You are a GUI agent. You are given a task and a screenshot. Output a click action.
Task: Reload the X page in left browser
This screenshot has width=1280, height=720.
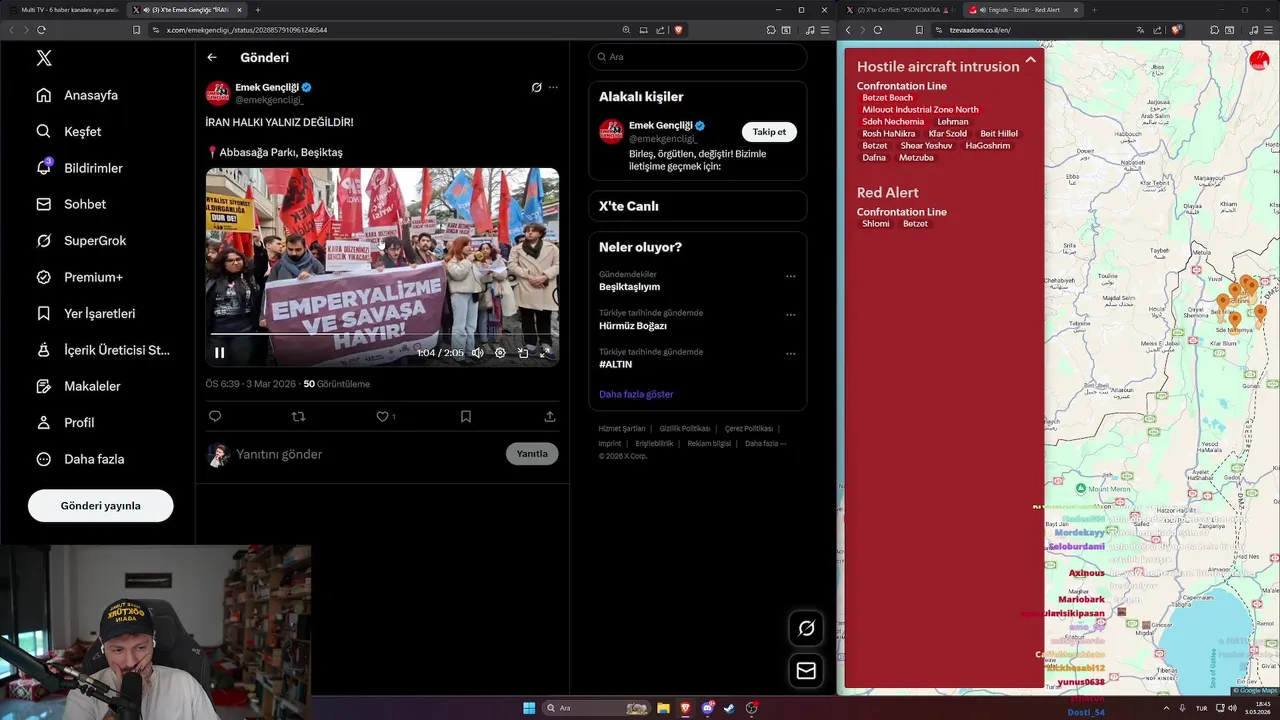click(x=41, y=30)
